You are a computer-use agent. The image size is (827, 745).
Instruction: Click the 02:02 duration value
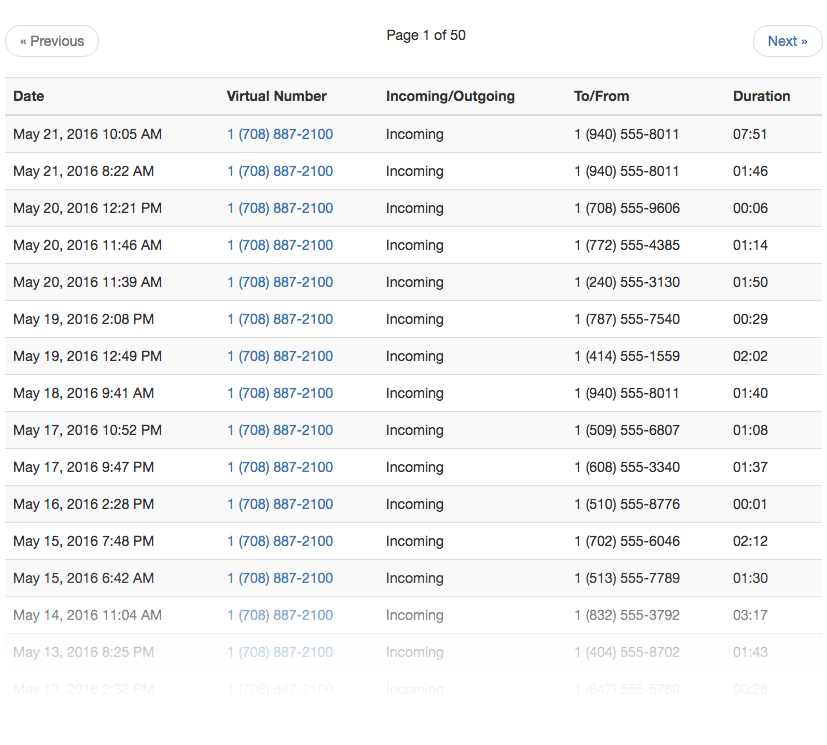point(750,356)
